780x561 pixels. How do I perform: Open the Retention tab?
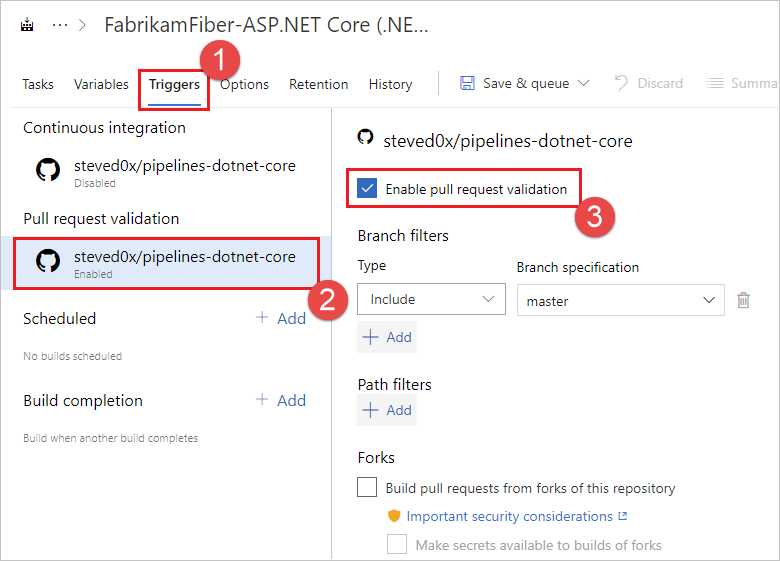tap(318, 84)
